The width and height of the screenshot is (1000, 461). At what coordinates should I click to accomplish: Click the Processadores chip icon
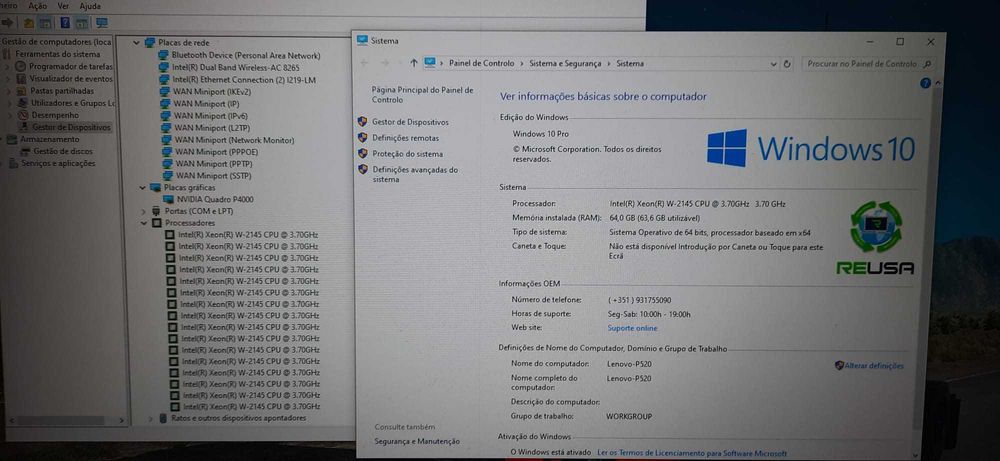pyautogui.click(x=156, y=223)
